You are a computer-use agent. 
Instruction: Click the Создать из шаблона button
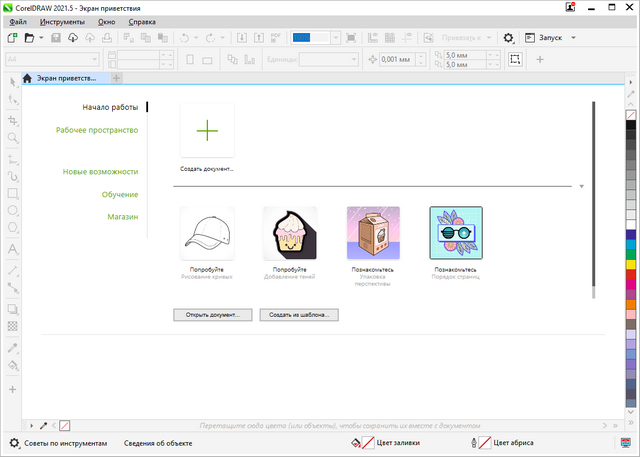point(298,314)
